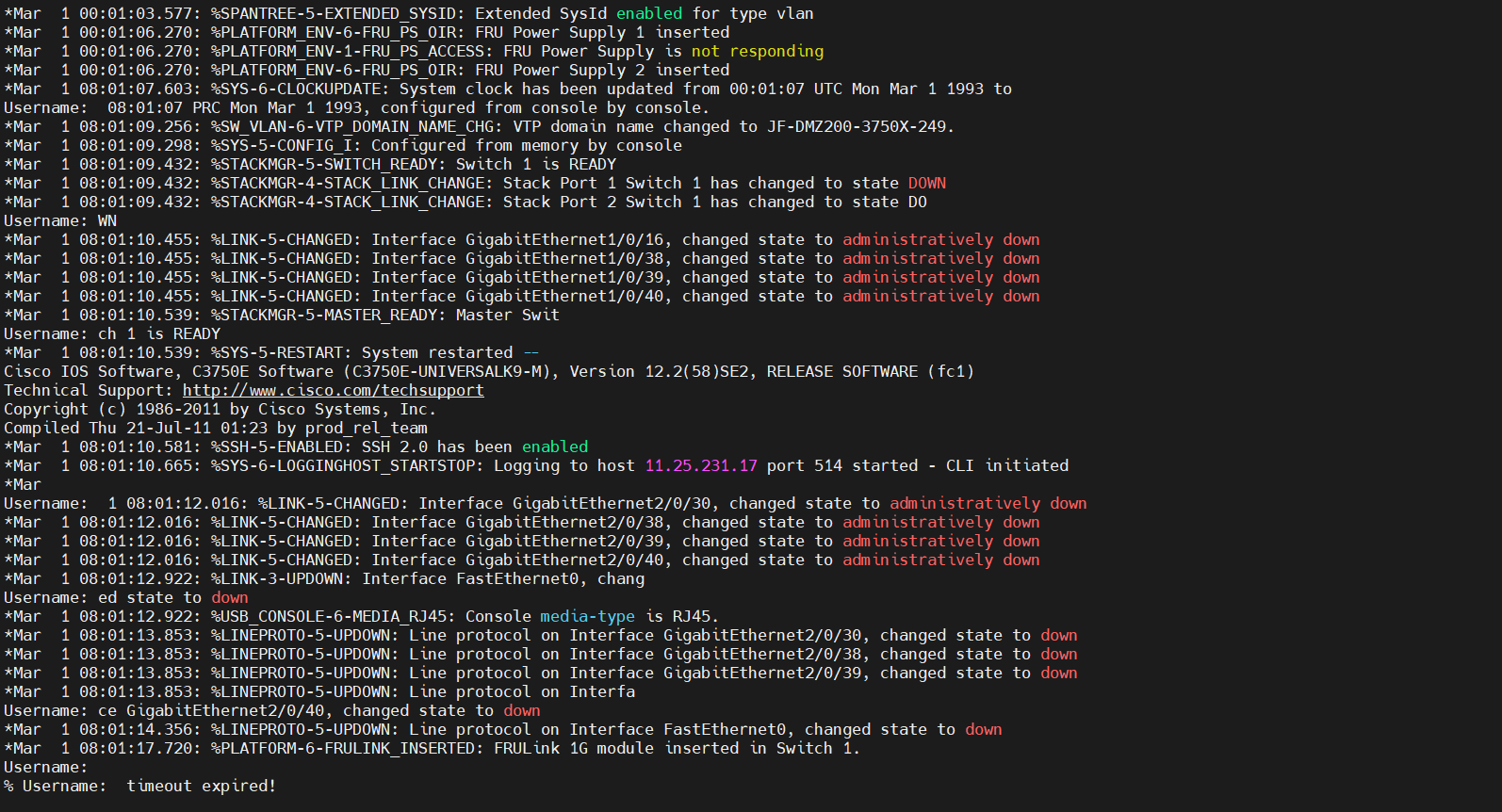Click the 'not responding' power supply warning
Image resolution: width=1502 pixels, height=812 pixels.
coord(758,51)
